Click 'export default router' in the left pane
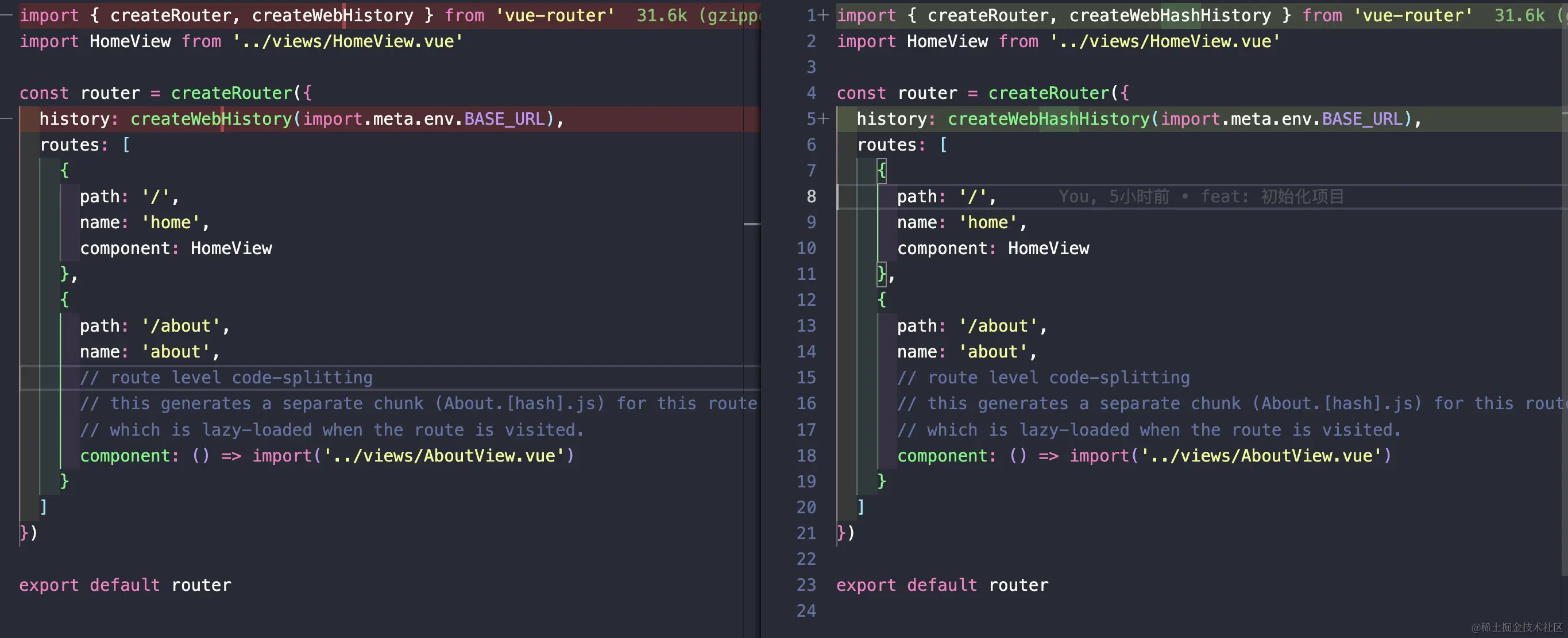 click(125, 585)
